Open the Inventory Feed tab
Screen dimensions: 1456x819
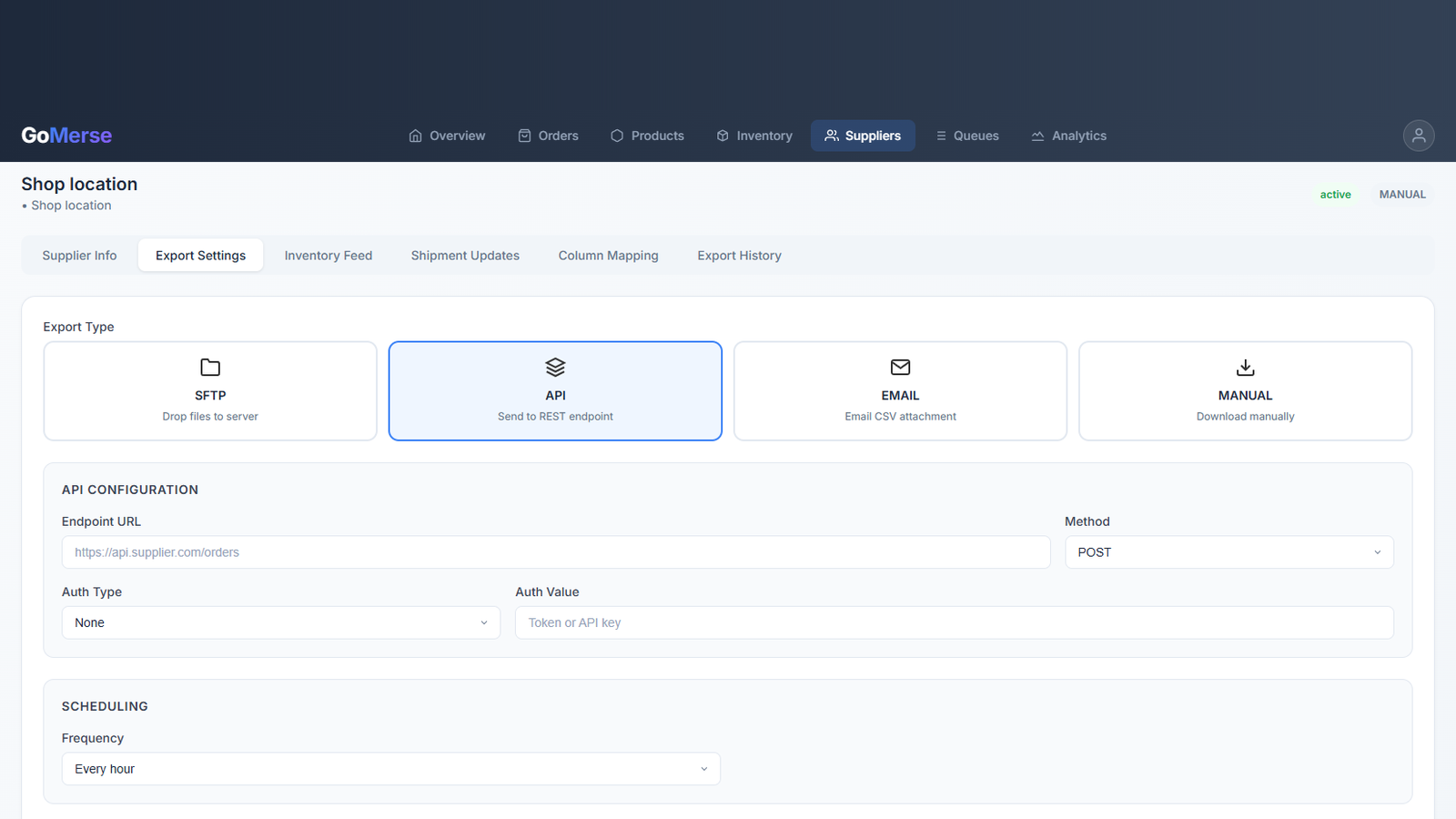coord(329,256)
